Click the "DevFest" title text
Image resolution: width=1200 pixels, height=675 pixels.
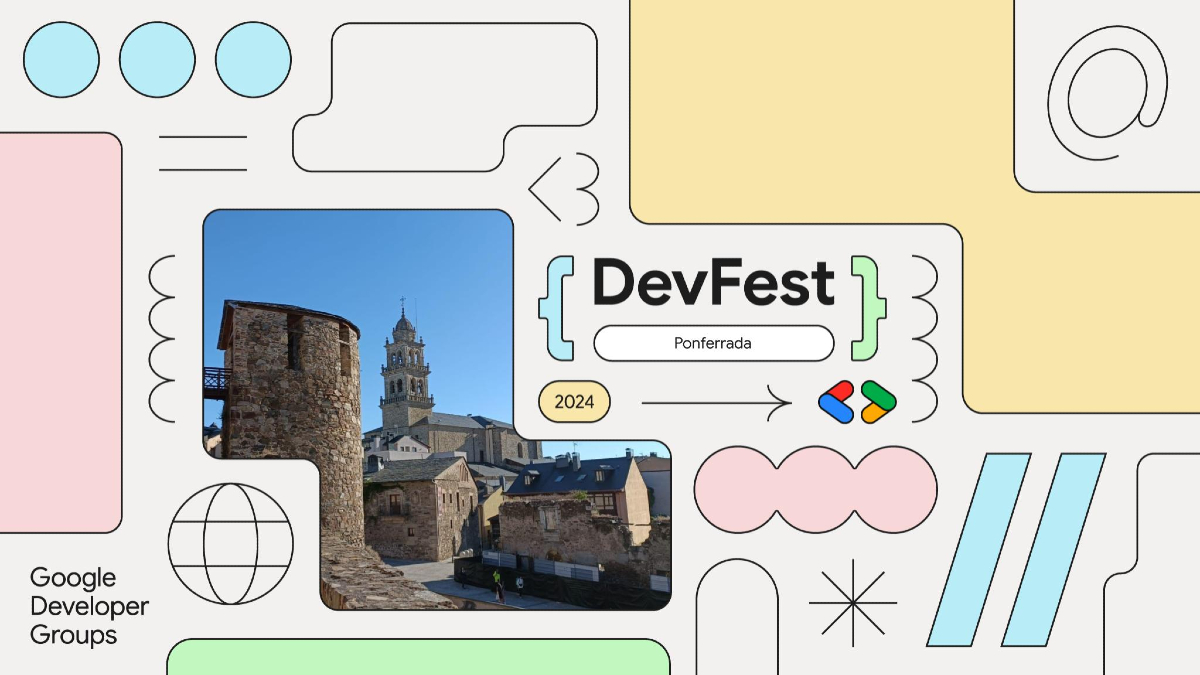(x=713, y=281)
